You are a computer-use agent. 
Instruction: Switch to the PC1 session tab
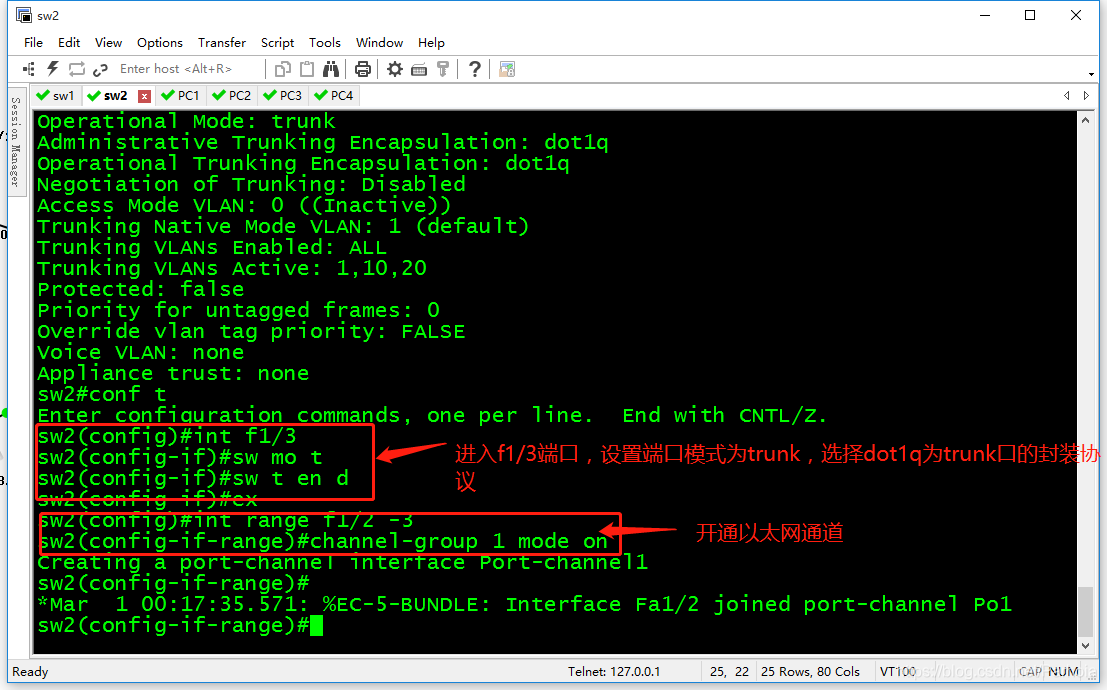[181, 95]
